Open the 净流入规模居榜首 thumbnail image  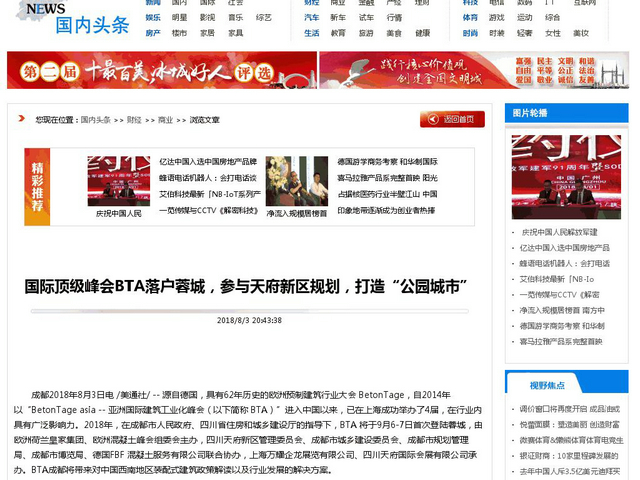click(x=296, y=181)
